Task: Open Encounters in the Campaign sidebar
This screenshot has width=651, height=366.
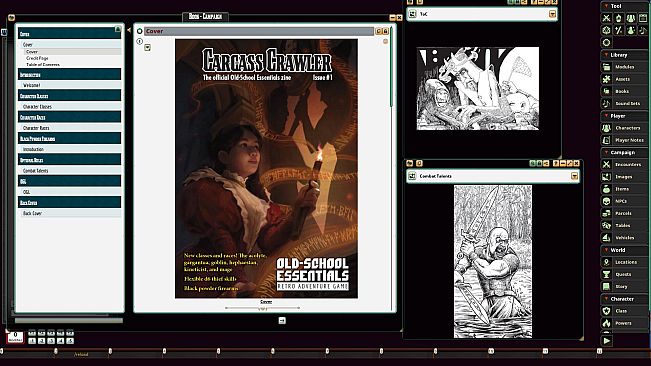Action: 624,164
